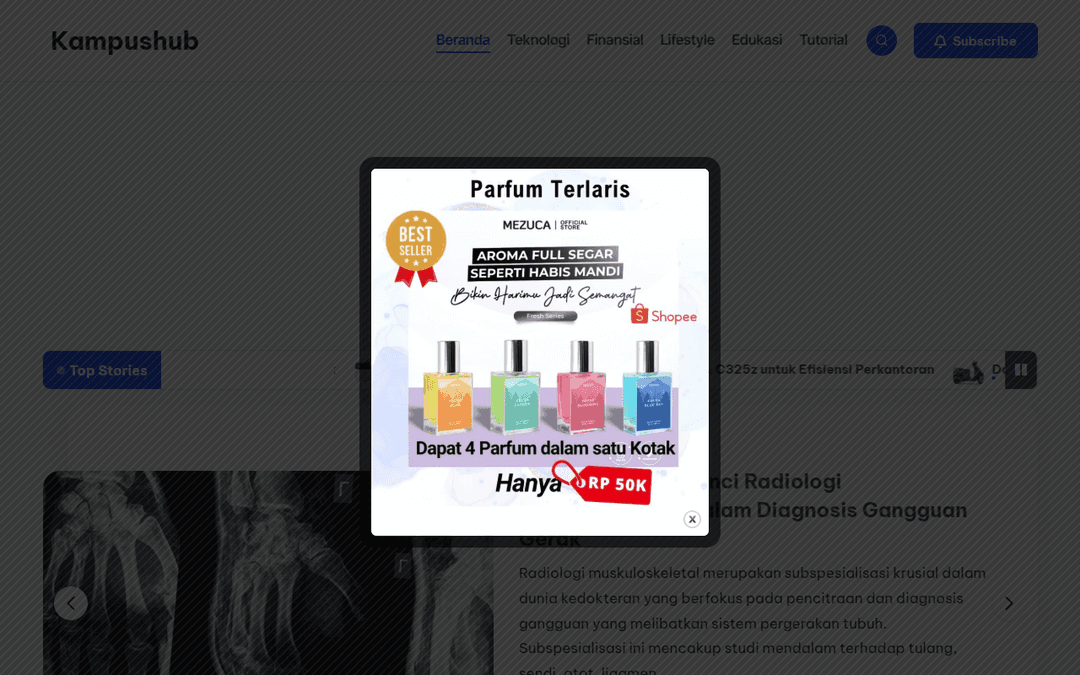The image size is (1080, 675).
Task: Show next slide in article carousel
Action: tap(1008, 603)
